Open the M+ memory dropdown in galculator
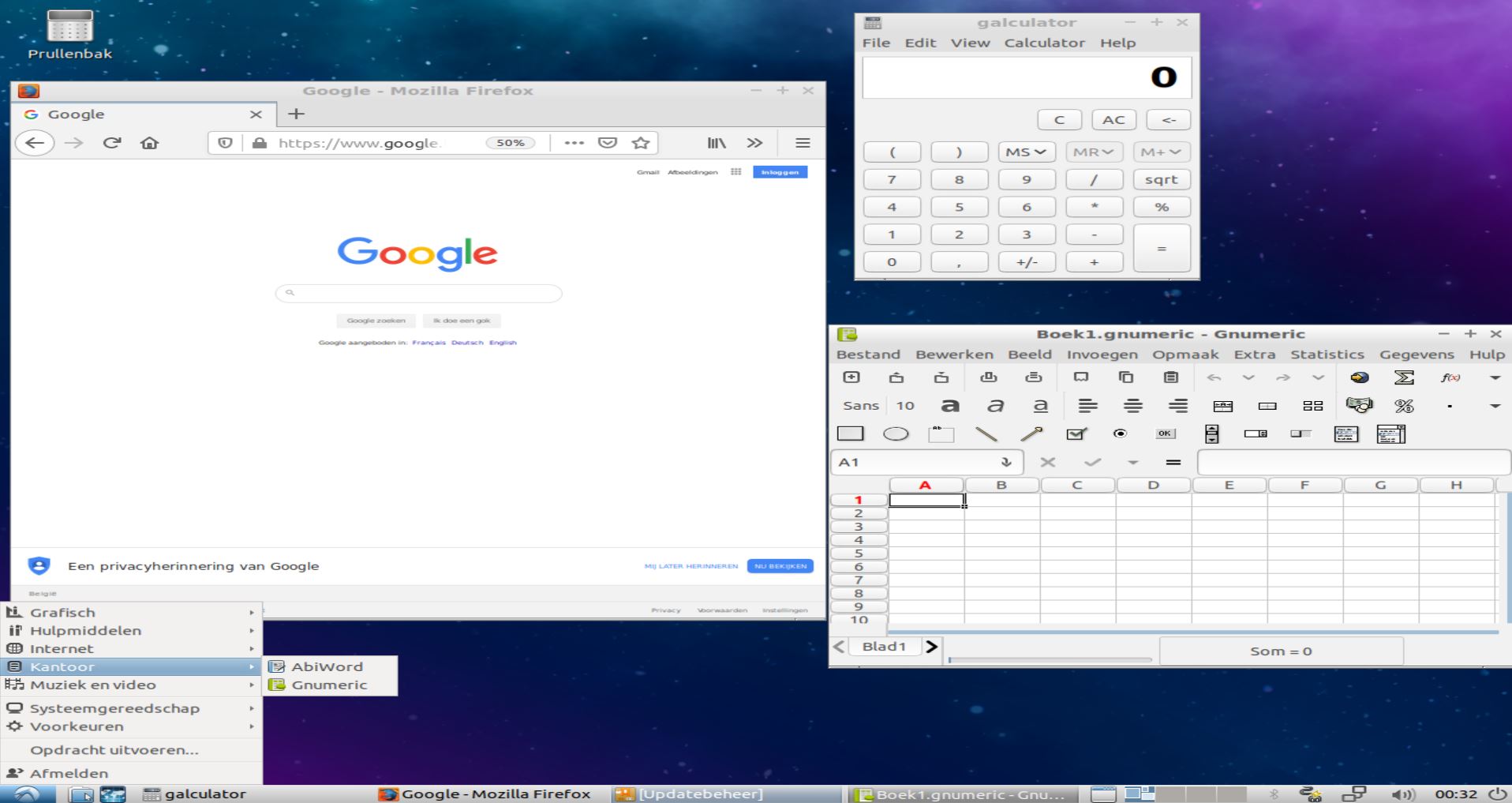The height and width of the screenshot is (803, 1512). click(1162, 152)
